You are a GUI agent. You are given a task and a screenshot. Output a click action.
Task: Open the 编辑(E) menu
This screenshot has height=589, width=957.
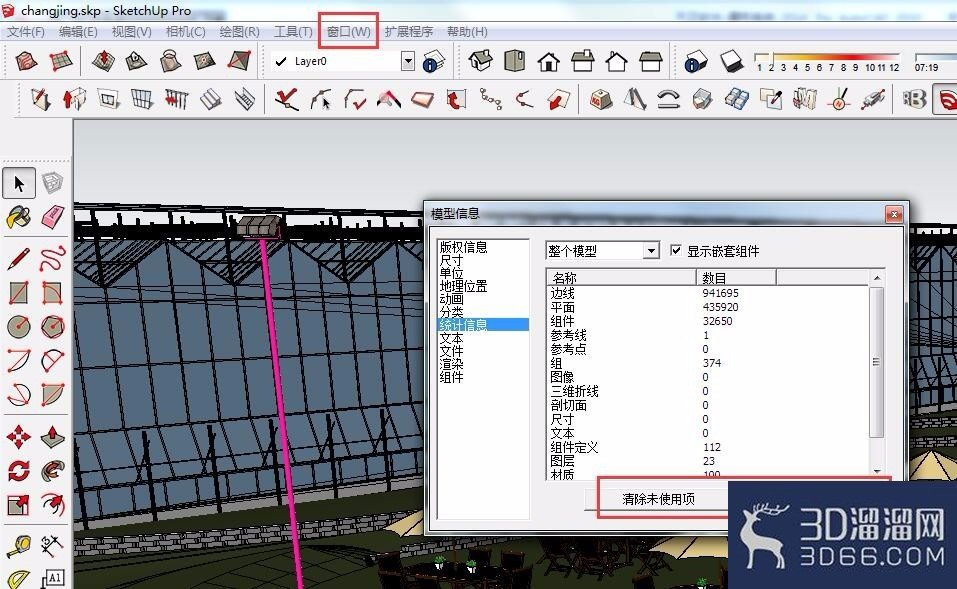[x=78, y=32]
